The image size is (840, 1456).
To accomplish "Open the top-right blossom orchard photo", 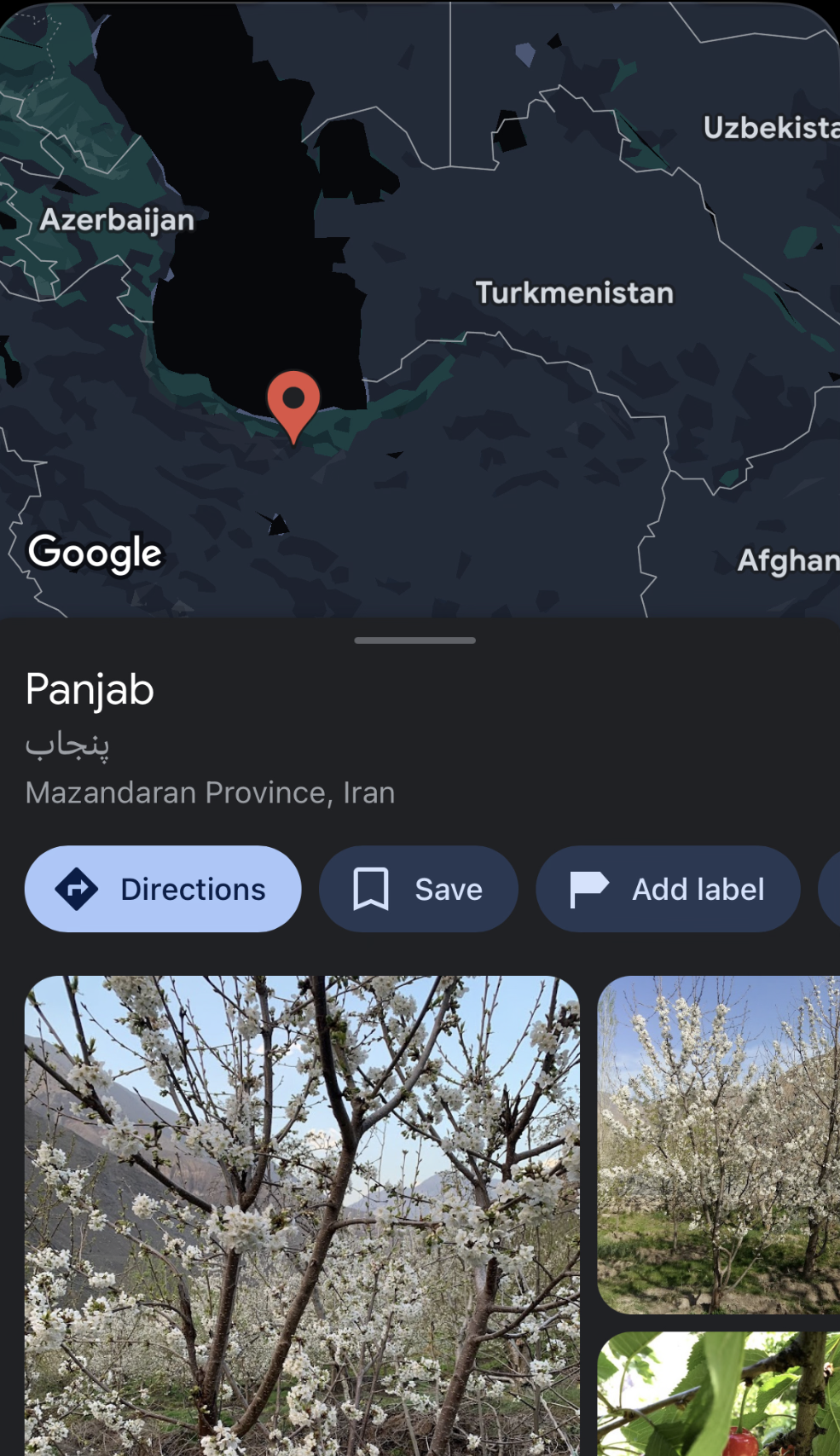I will pos(719,1145).
